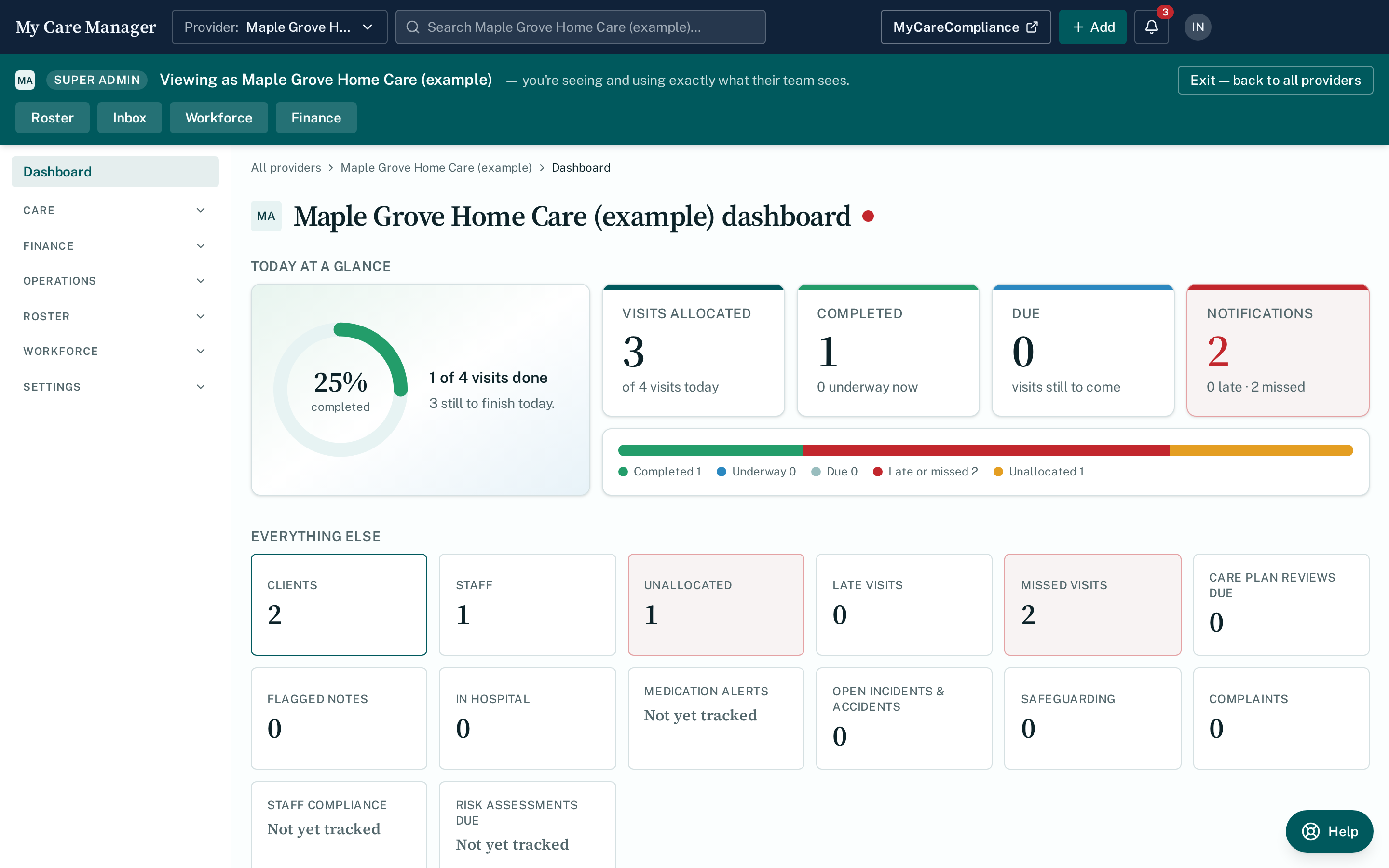Click the Add button
The image size is (1389, 868).
(1092, 27)
